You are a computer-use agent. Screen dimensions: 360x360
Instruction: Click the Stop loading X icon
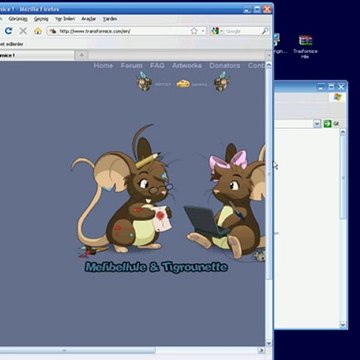23,31
